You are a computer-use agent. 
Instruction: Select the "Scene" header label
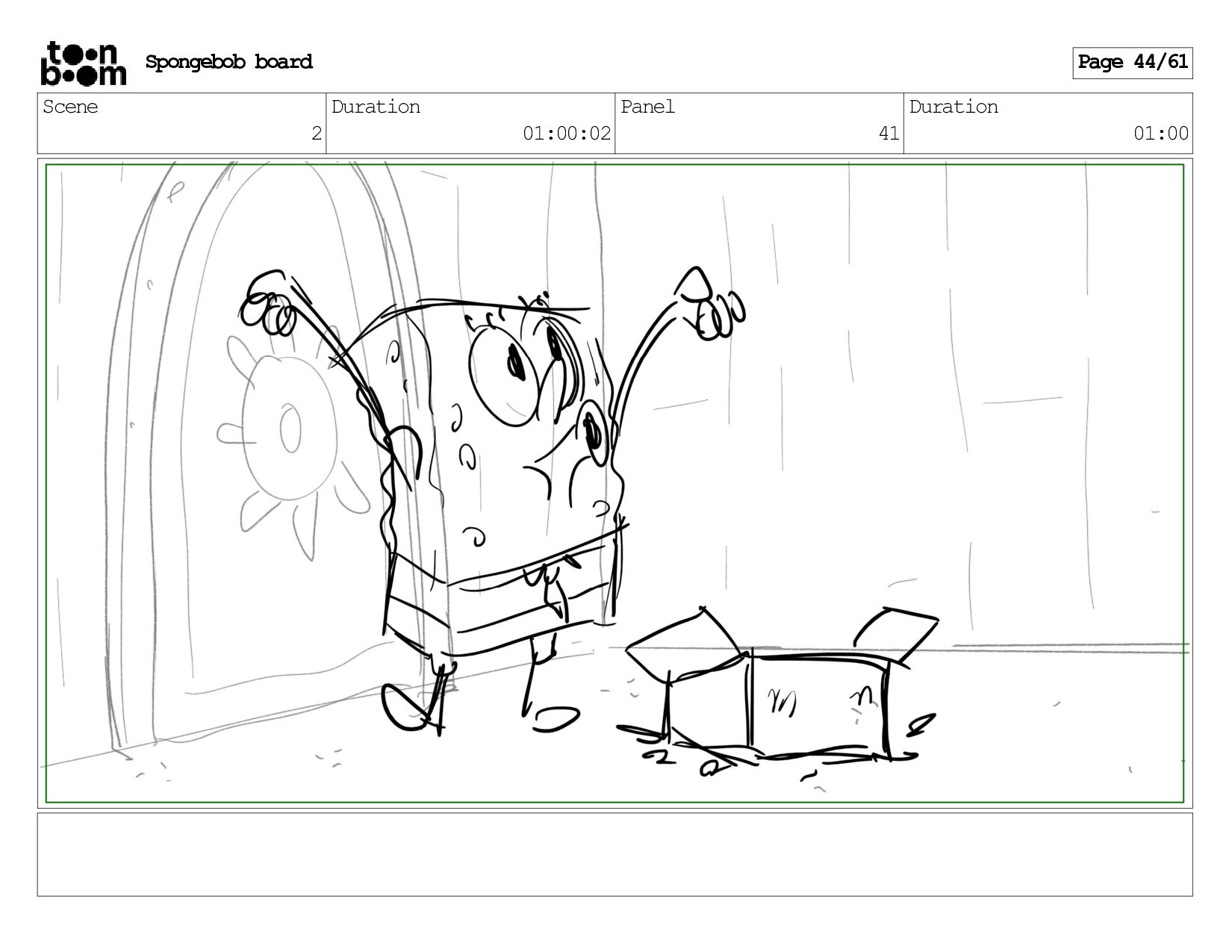70,108
